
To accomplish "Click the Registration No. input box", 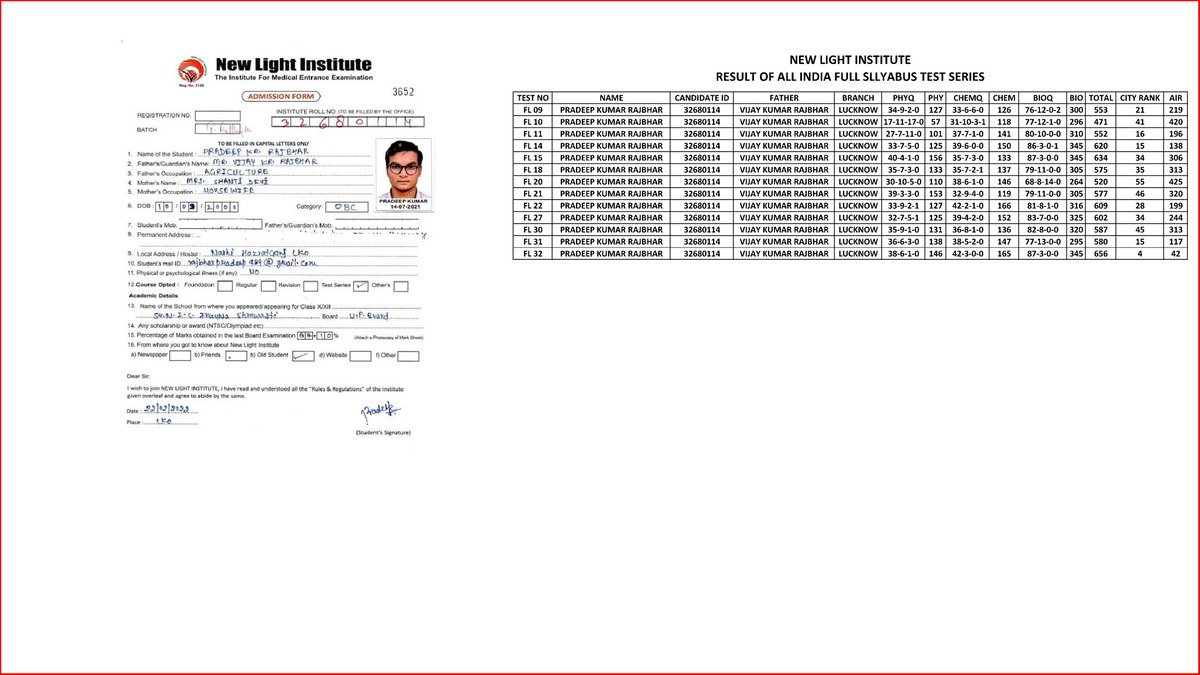I will (x=217, y=116).
